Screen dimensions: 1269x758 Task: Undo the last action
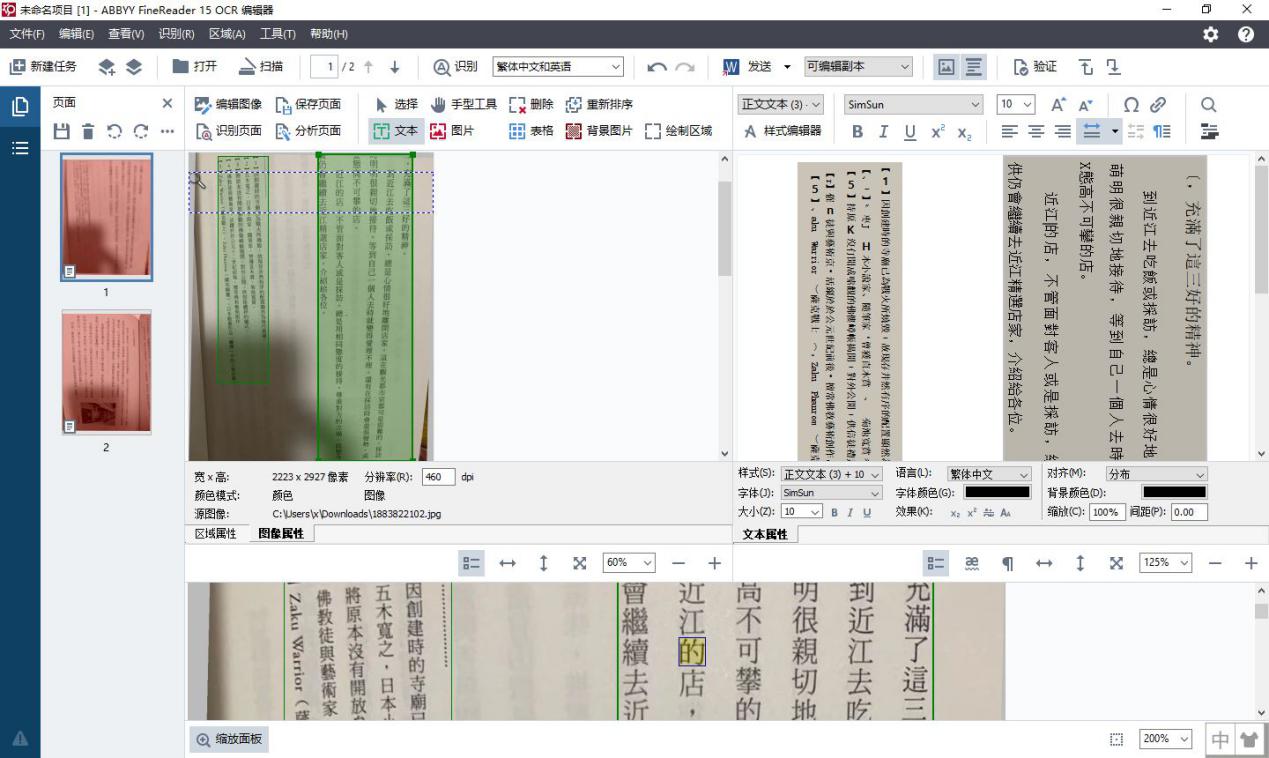point(657,67)
